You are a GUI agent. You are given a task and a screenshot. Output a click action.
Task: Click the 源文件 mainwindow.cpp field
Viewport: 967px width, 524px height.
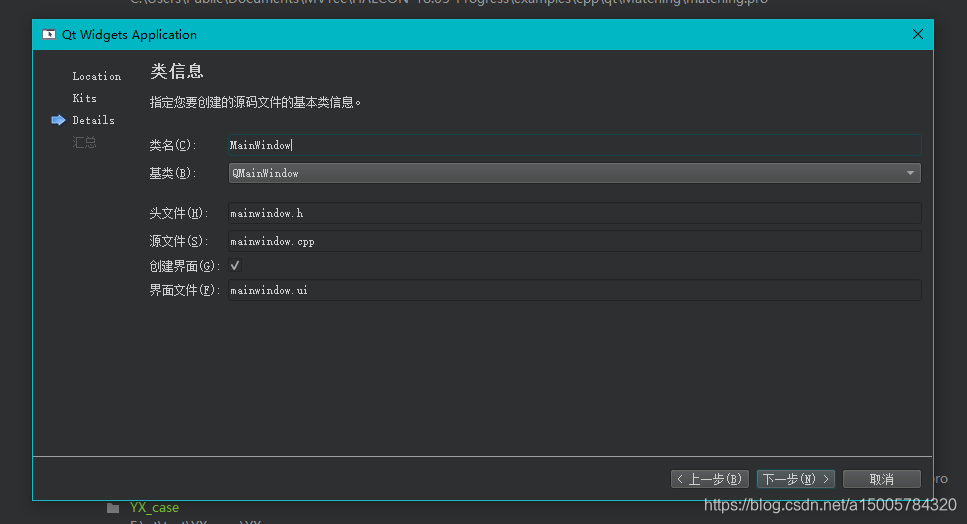click(x=574, y=241)
